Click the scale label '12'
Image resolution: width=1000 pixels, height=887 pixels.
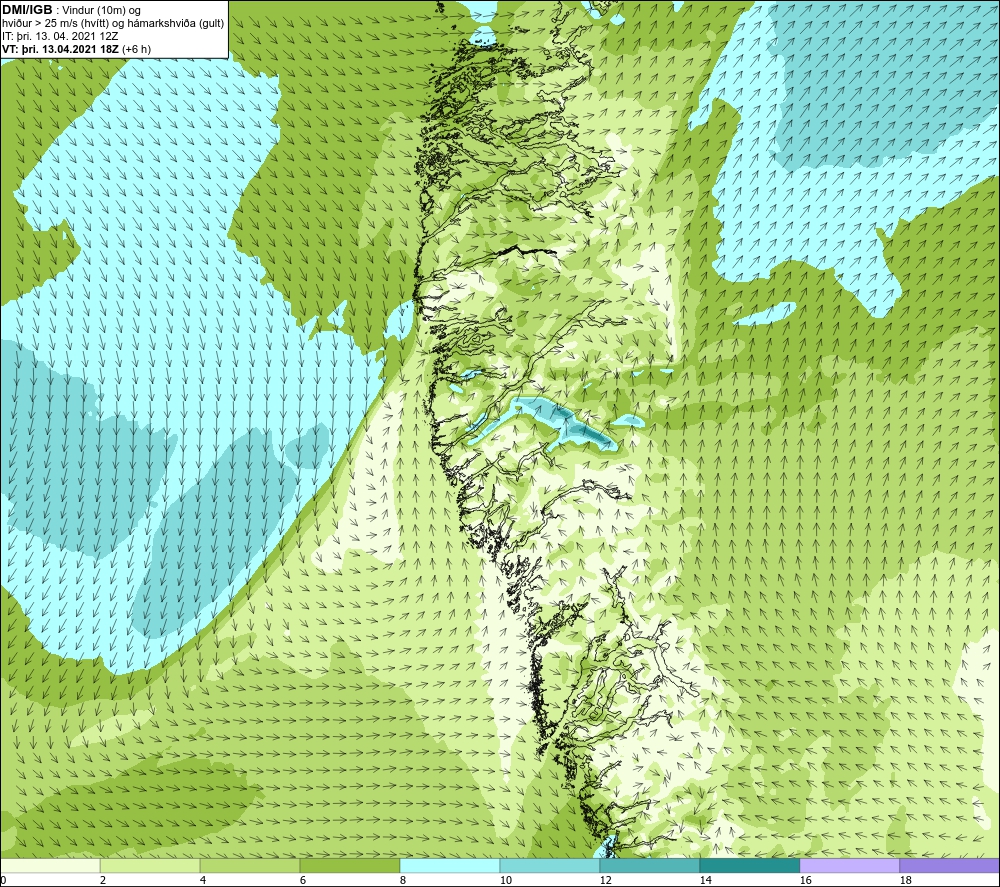point(605,880)
